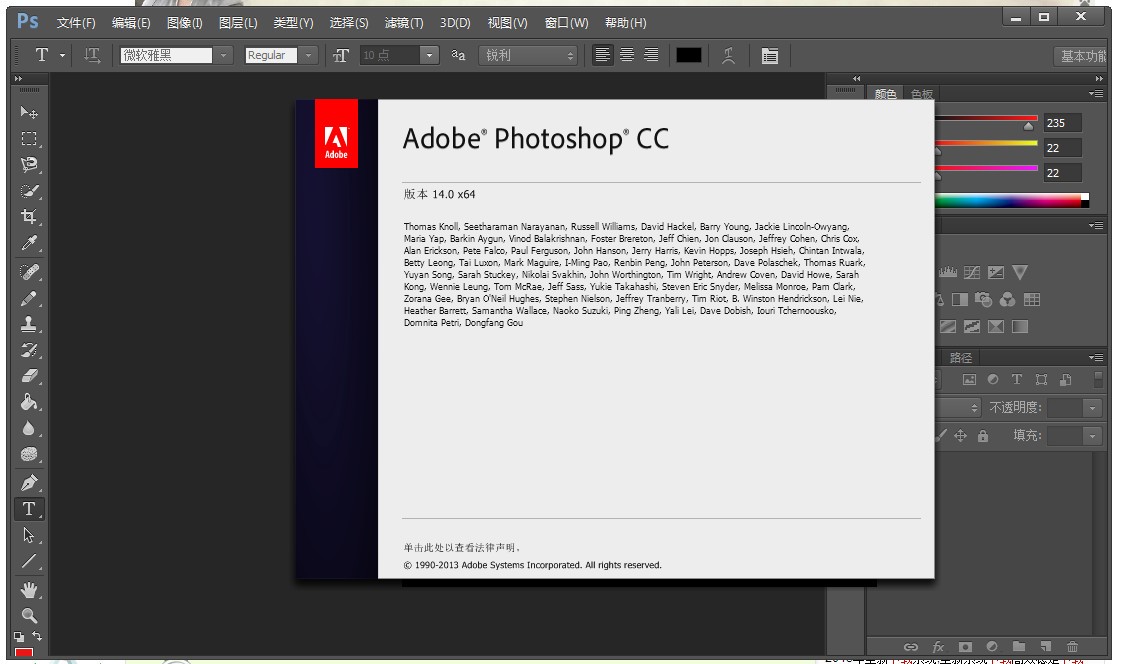Viewport: 1122px width, 664px height.
Task: Select the Eraser tool
Action: (x=29, y=376)
